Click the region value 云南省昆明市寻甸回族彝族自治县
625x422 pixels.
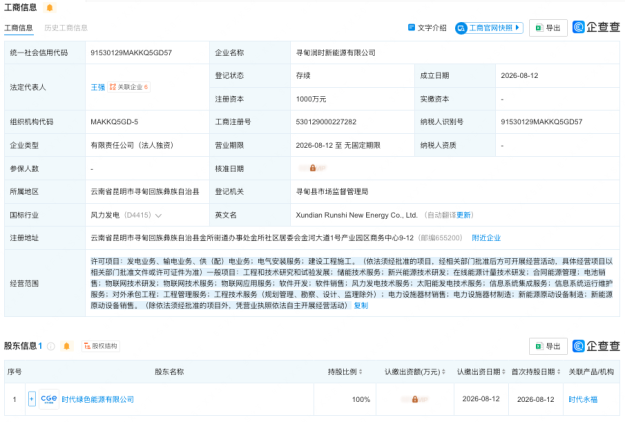click(x=145, y=192)
